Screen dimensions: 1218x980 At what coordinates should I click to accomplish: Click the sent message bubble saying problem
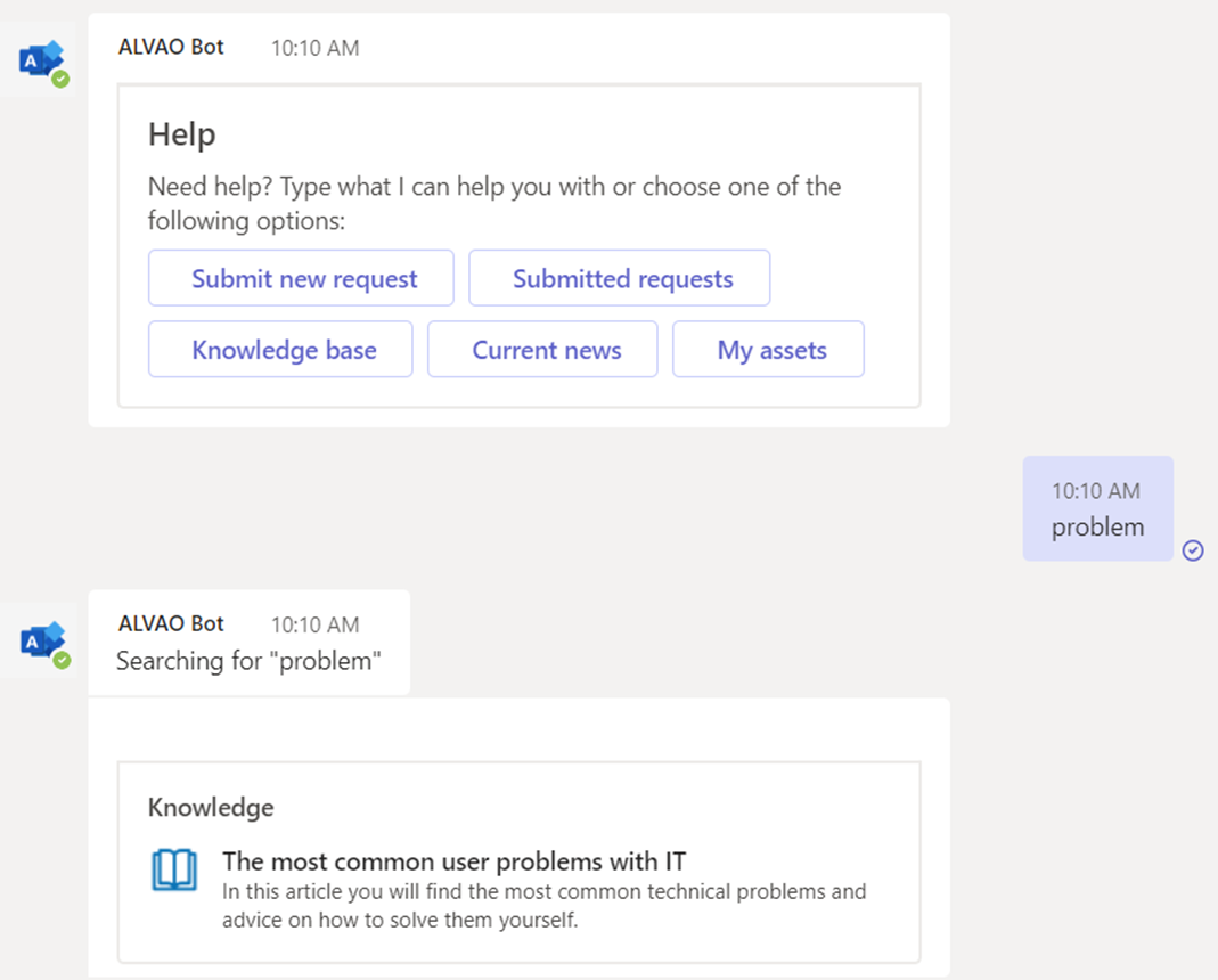[1098, 508]
